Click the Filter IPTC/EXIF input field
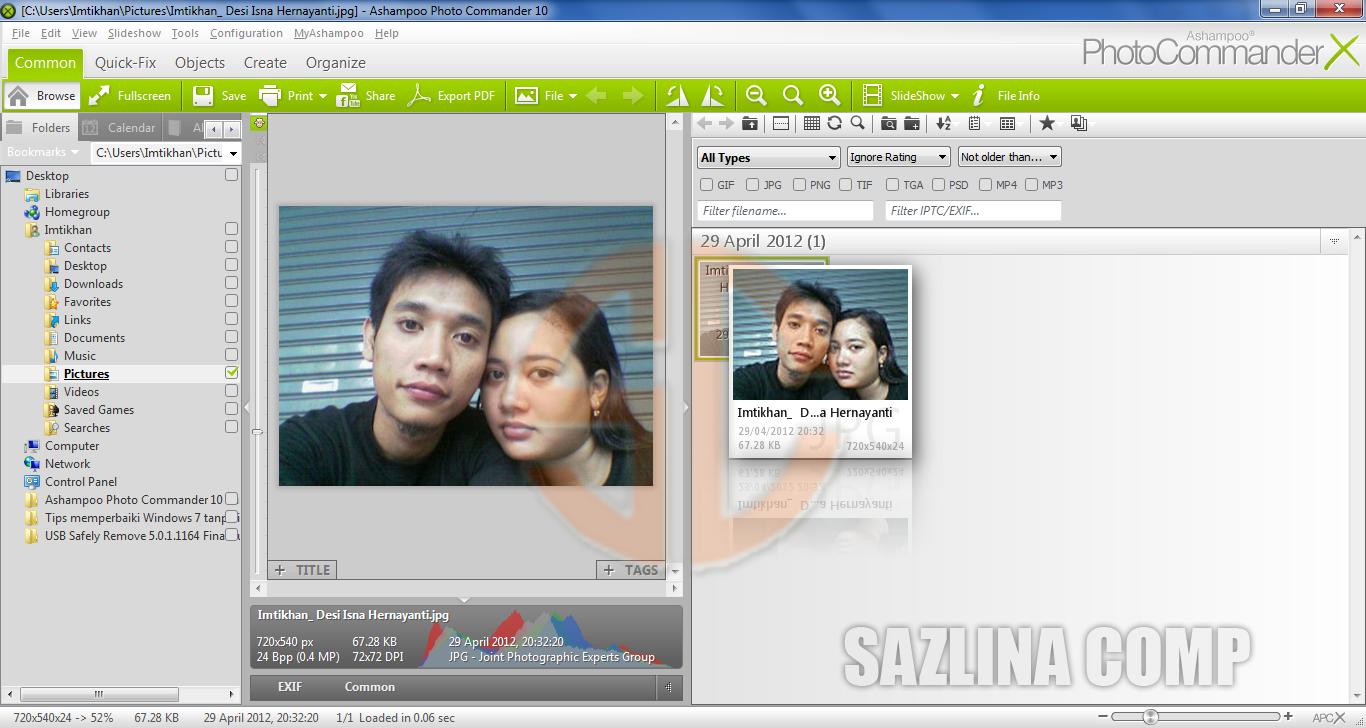The image size is (1366, 728). (973, 211)
